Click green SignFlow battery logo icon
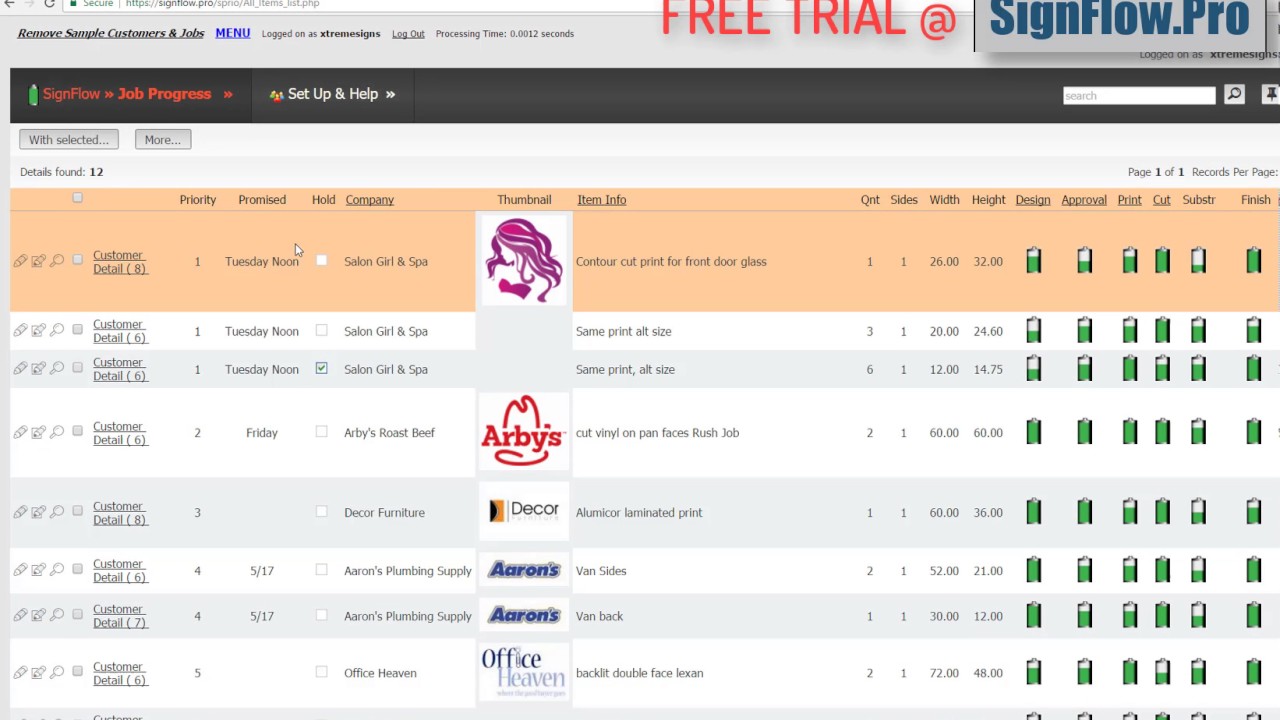The height and width of the screenshot is (720, 1280). [x=33, y=94]
